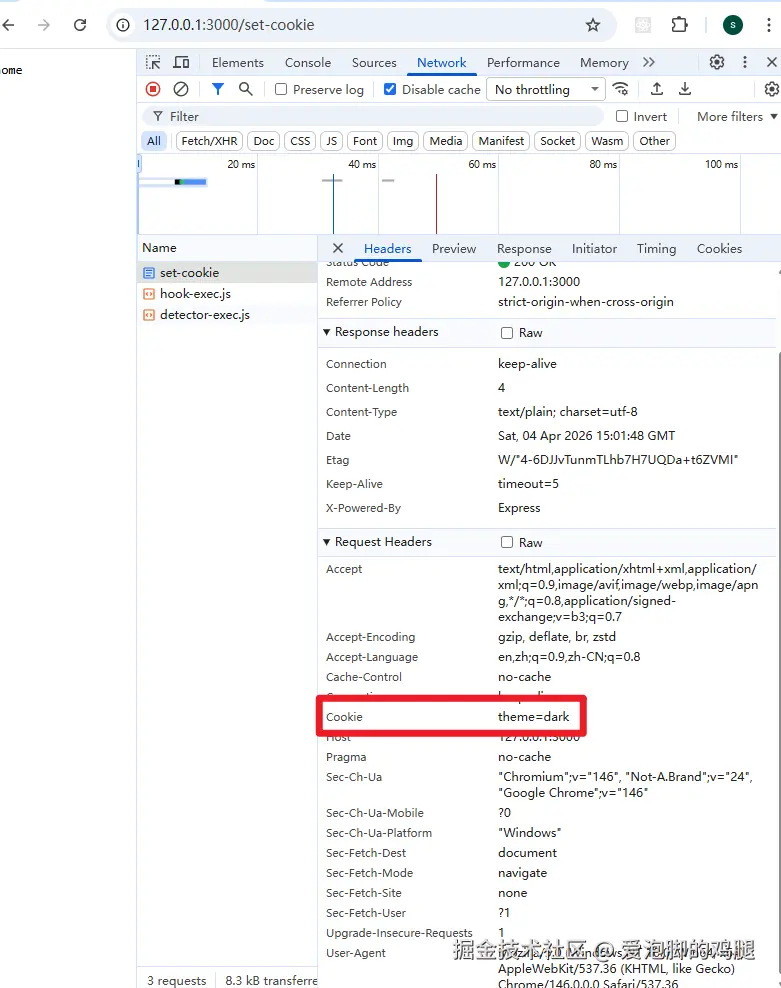Check the Invert filter checkbox
This screenshot has height=988, width=781.
point(622,116)
